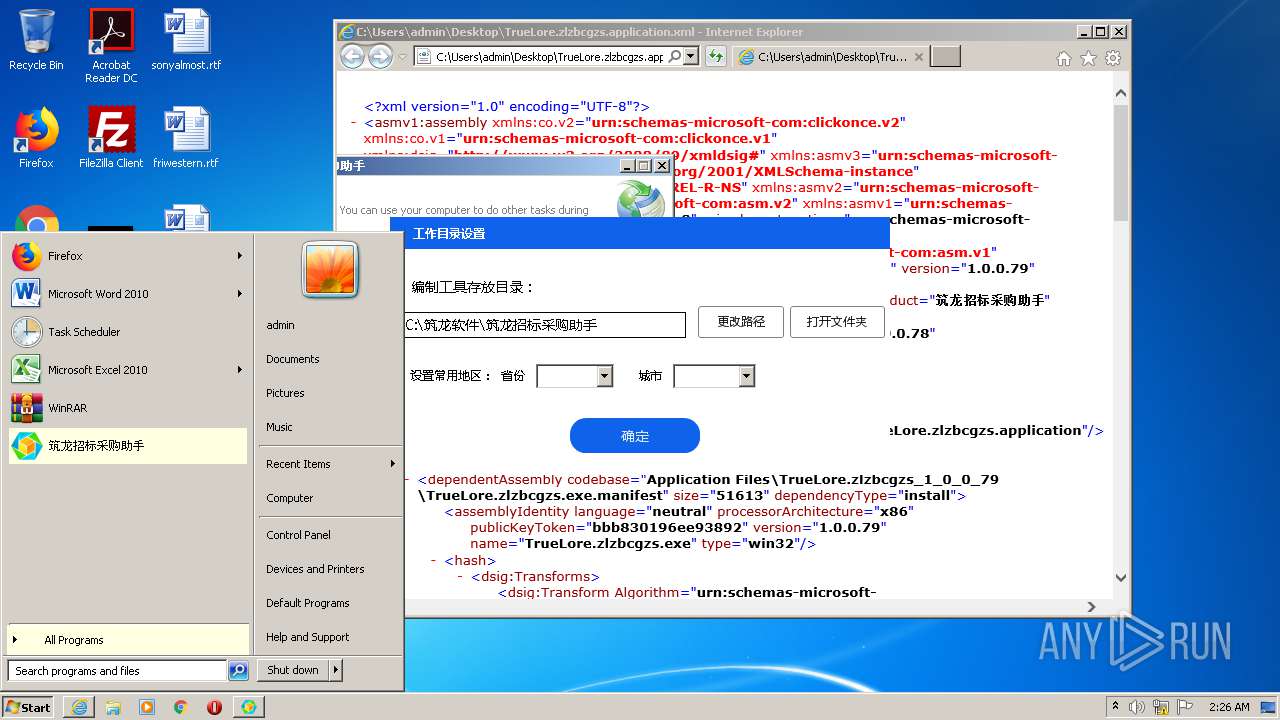The image size is (1280, 720).
Task: Click the Shut down button
Action: pyautogui.click(x=293, y=670)
